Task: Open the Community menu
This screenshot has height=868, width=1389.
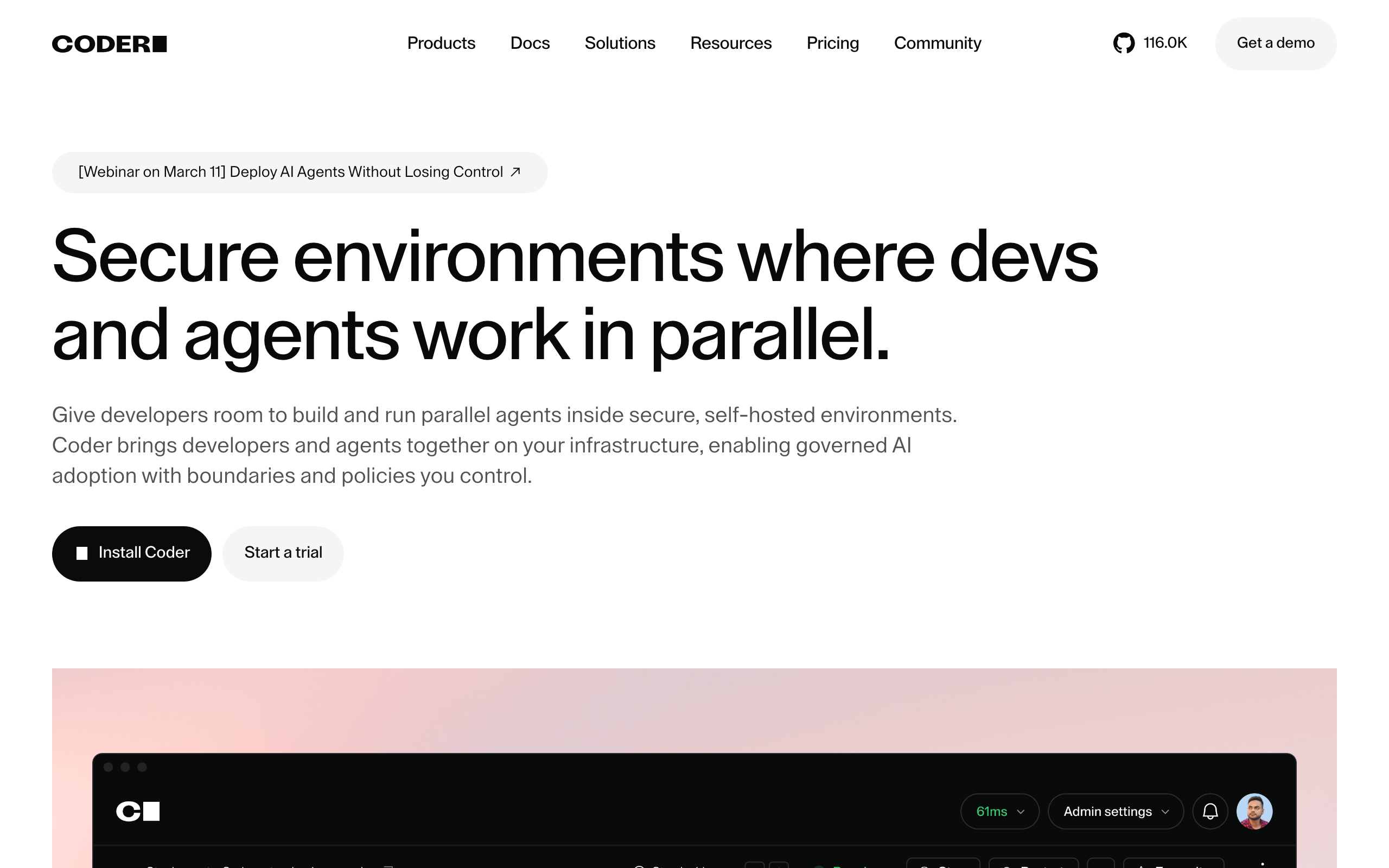Action: pyautogui.click(x=936, y=43)
